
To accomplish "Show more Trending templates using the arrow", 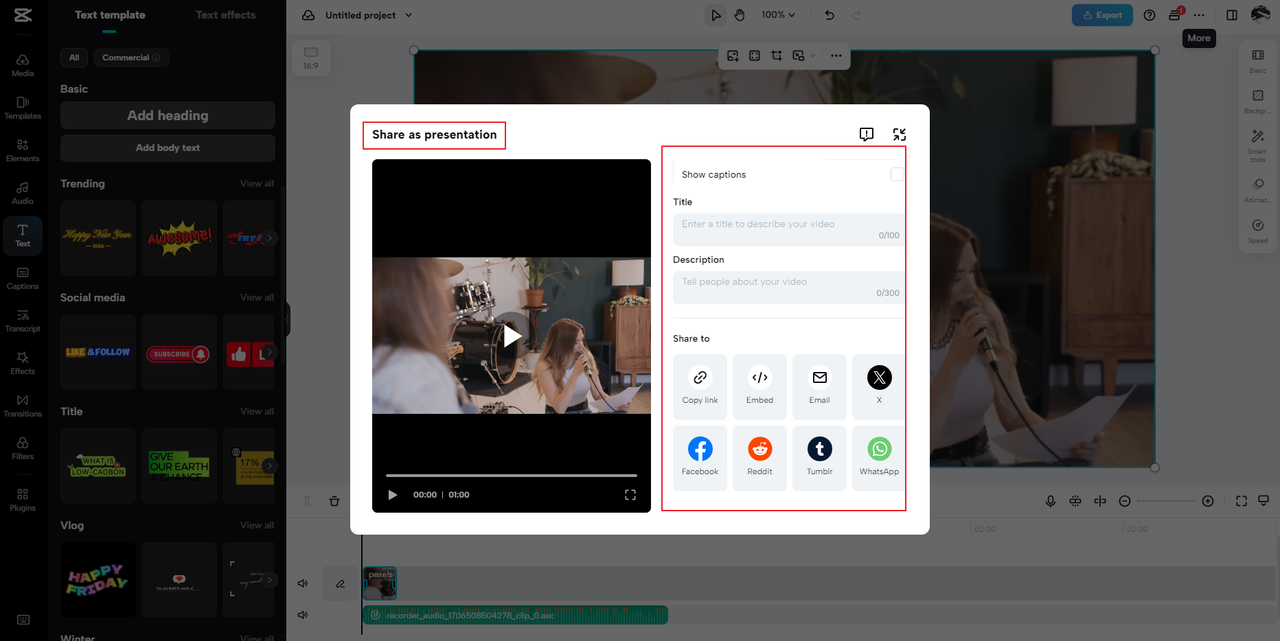I will pyautogui.click(x=269, y=238).
